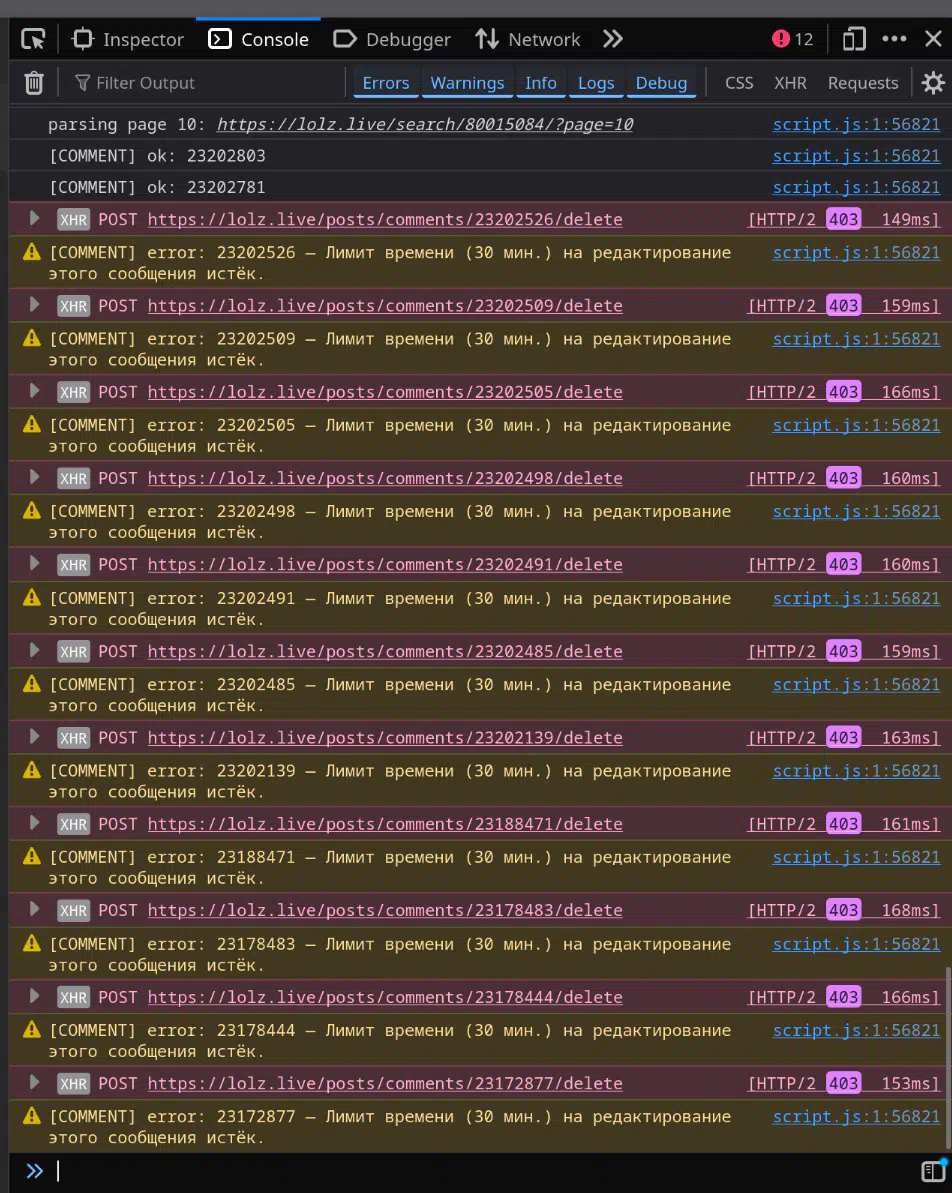Expand the 23188471 delete request

pos(34,823)
